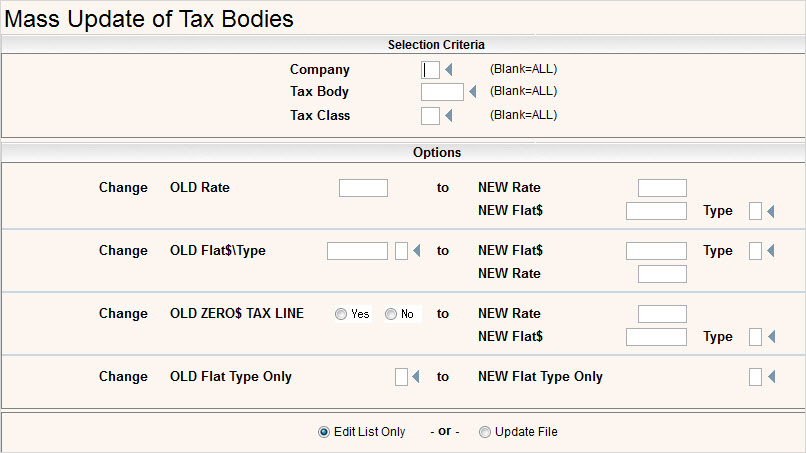The height and width of the screenshot is (453, 806).
Task: Click the Options section header
Action: (x=437, y=152)
